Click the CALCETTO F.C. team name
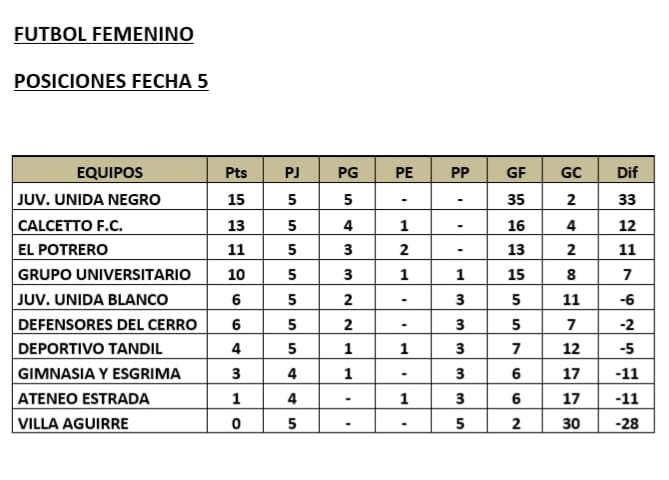This screenshot has height=480, width=669. pos(69,224)
